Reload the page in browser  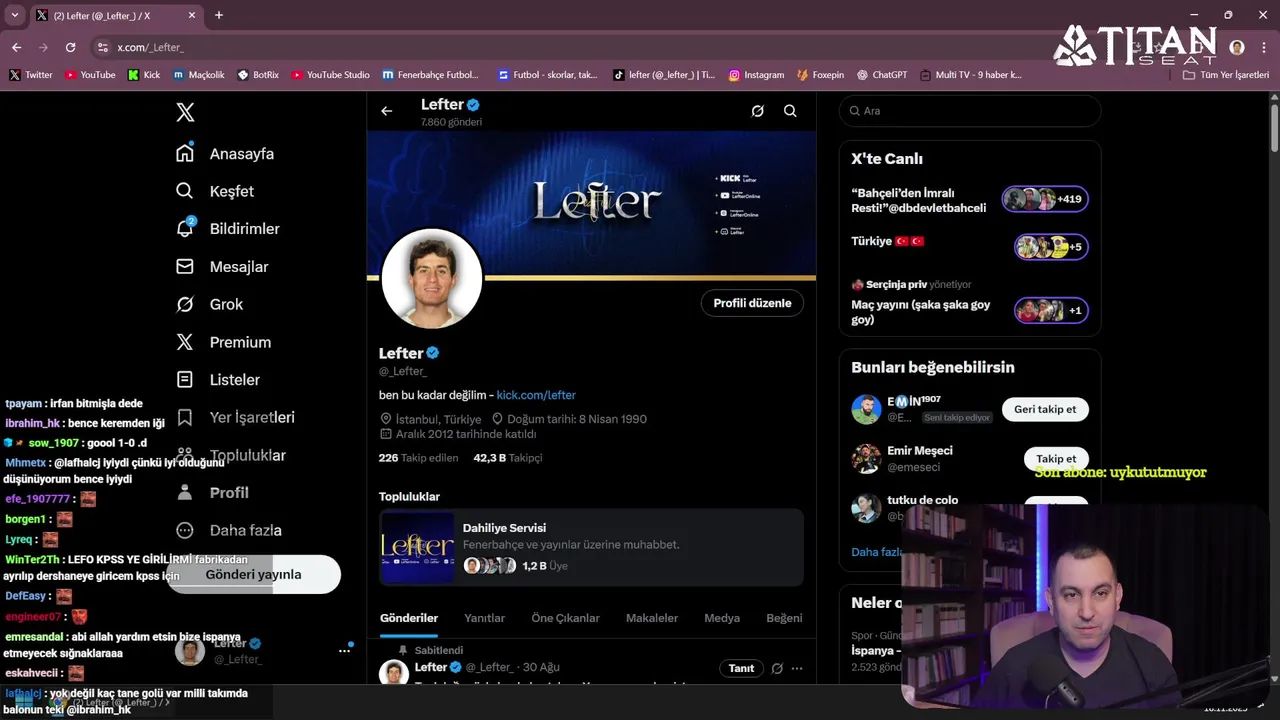coord(70,47)
